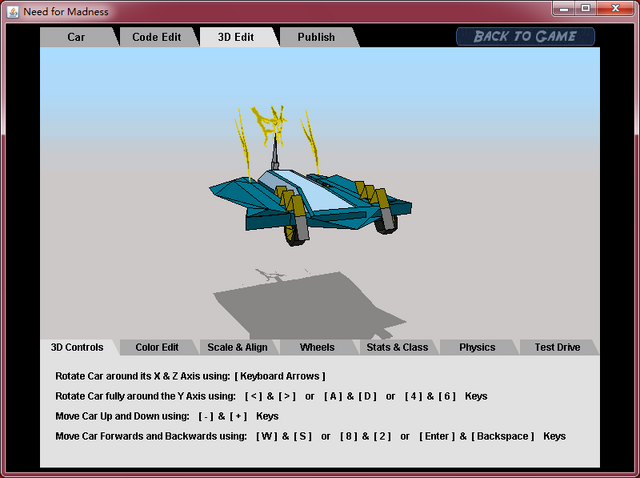The width and height of the screenshot is (640, 478).
Task: Click the 'Move Car Forwards and Backwards using:' text
Action: tap(151, 436)
